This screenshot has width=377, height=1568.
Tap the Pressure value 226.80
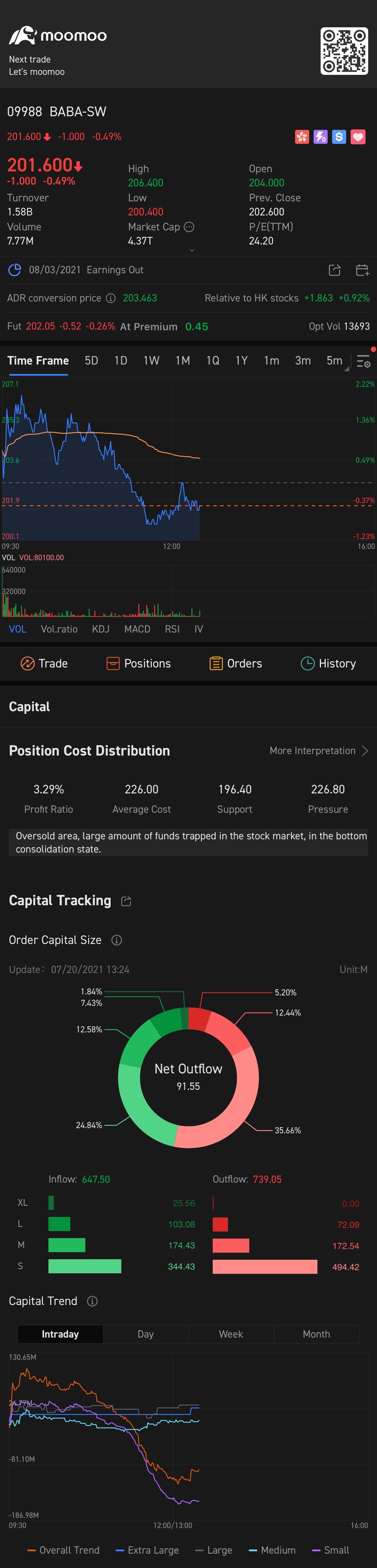point(328,789)
